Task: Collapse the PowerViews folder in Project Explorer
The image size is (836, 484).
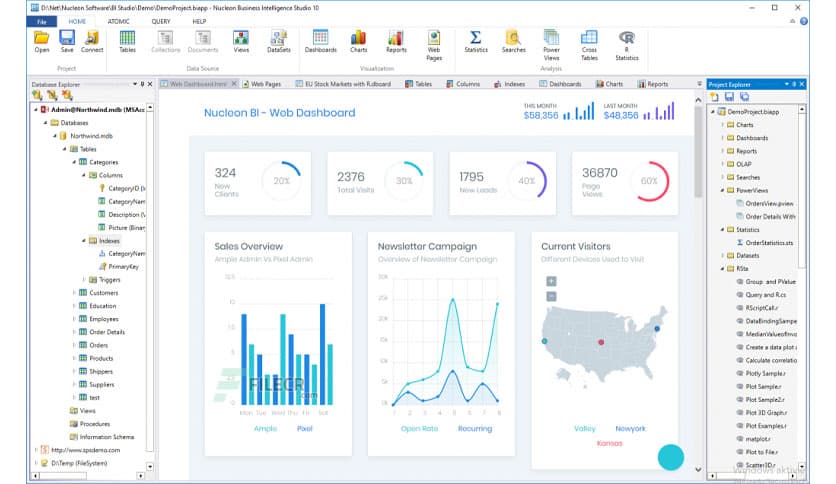Action: coord(722,190)
